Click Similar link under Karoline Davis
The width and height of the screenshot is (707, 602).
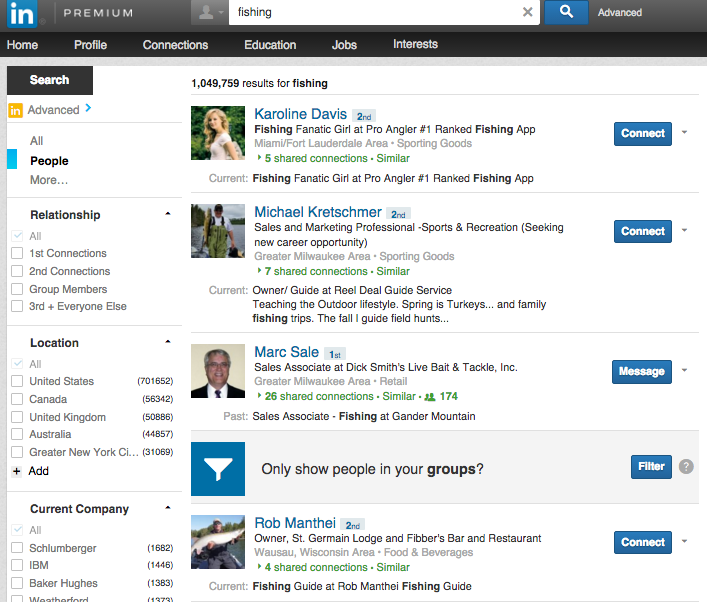(x=393, y=158)
